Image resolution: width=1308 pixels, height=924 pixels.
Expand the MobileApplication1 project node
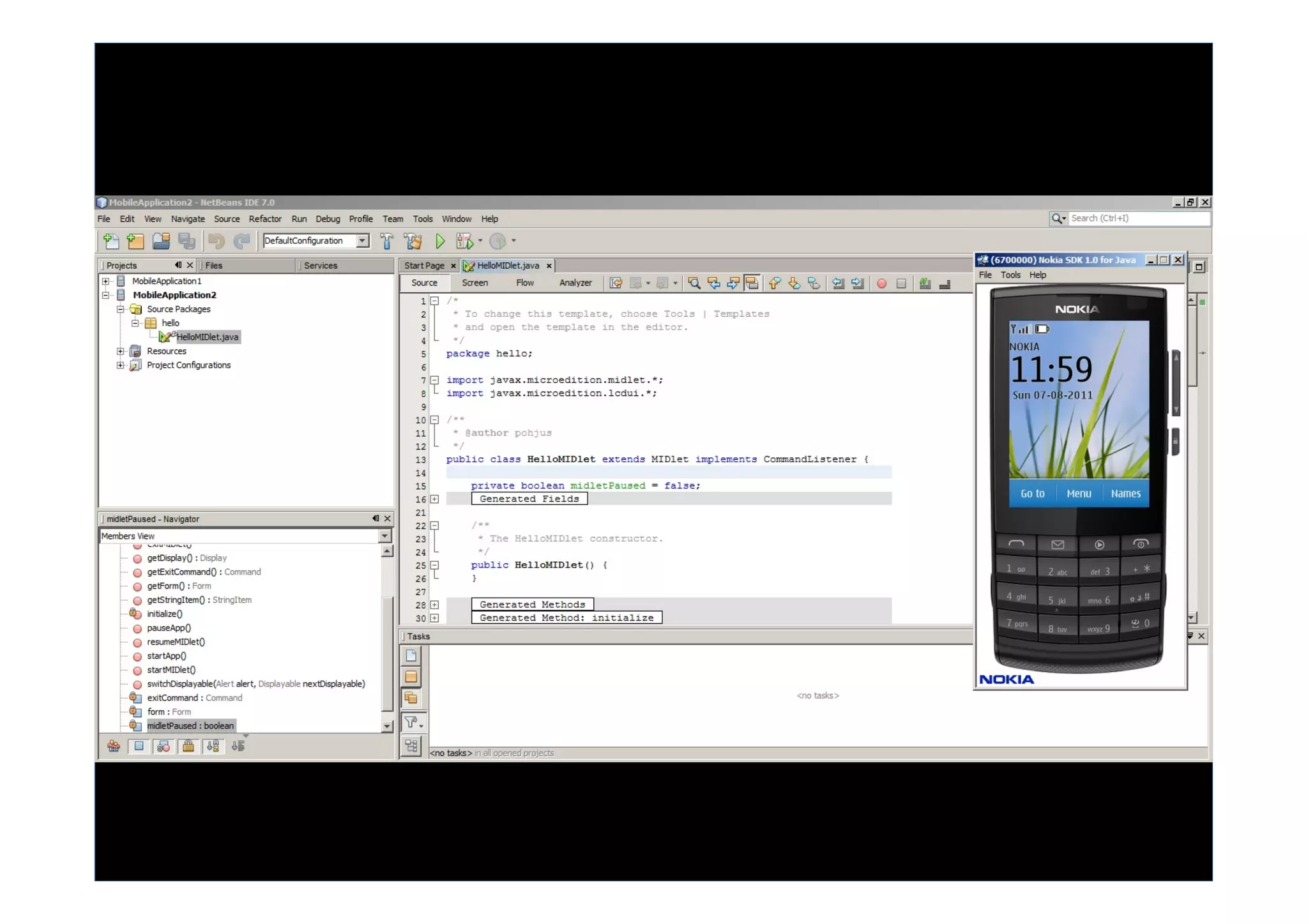coord(106,281)
